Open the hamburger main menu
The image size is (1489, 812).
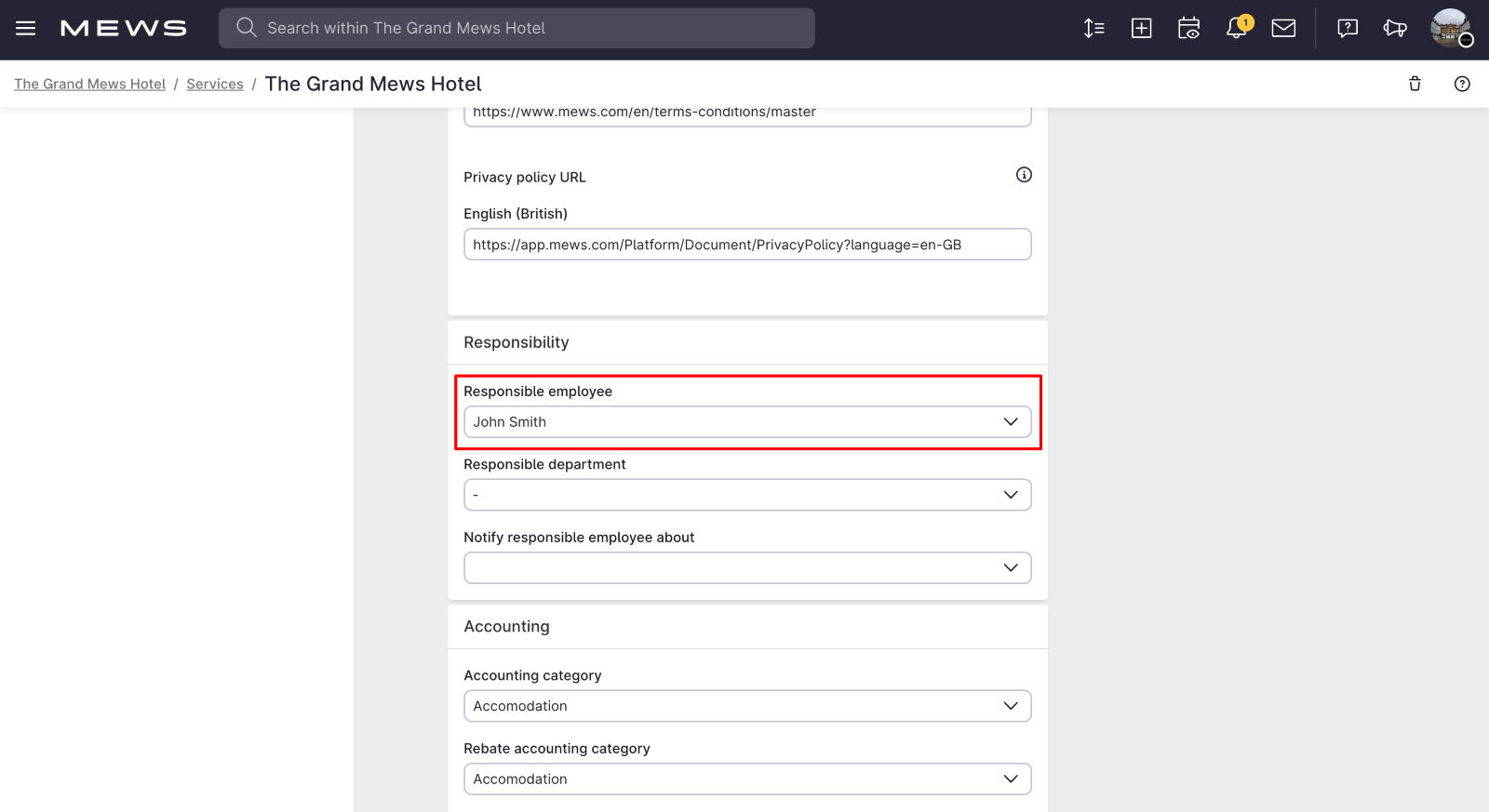(x=26, y=28)
